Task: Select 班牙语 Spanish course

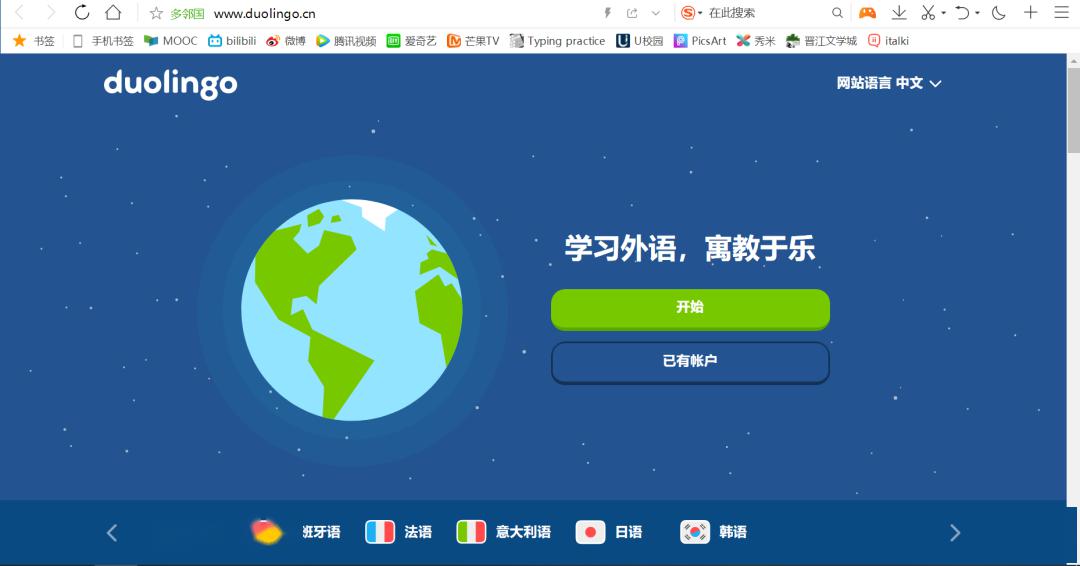Action: coord(296,532)
